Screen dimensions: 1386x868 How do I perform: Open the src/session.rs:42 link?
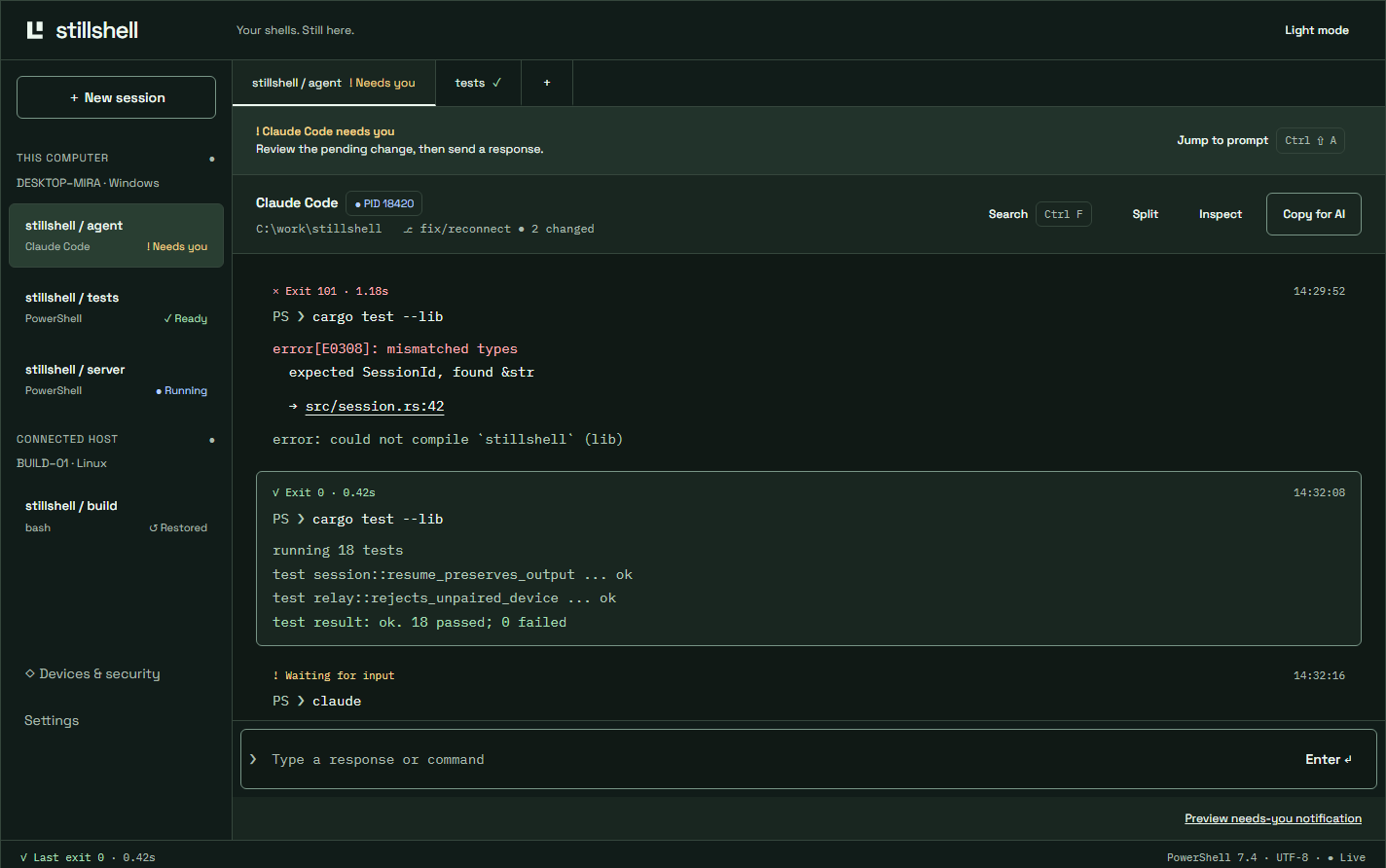pyautogui.click(x=375, y=407)
